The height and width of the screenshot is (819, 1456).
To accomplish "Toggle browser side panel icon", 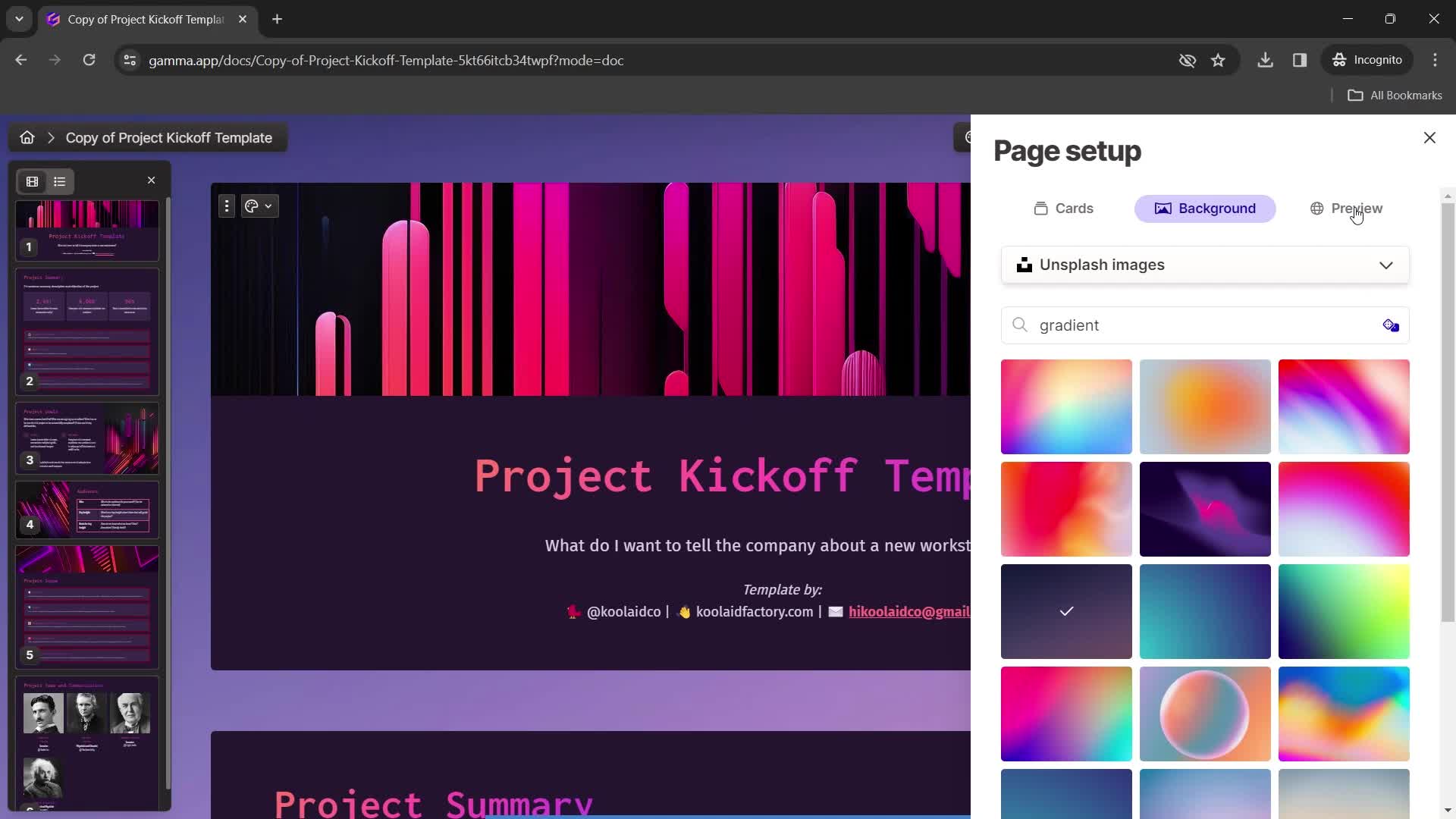I will pyautogui.click(x=1300, y=60).
